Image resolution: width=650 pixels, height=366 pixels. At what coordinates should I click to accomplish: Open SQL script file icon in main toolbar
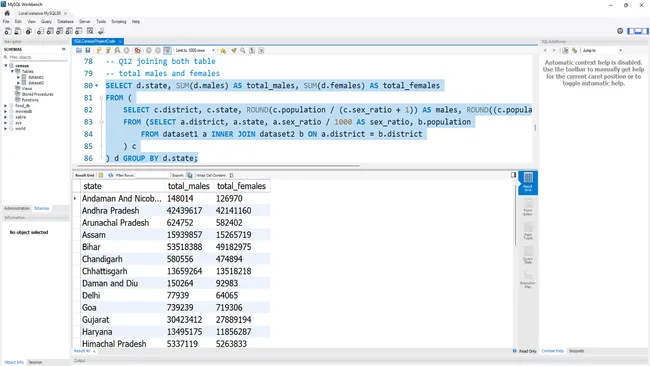[x=18, y=31]
